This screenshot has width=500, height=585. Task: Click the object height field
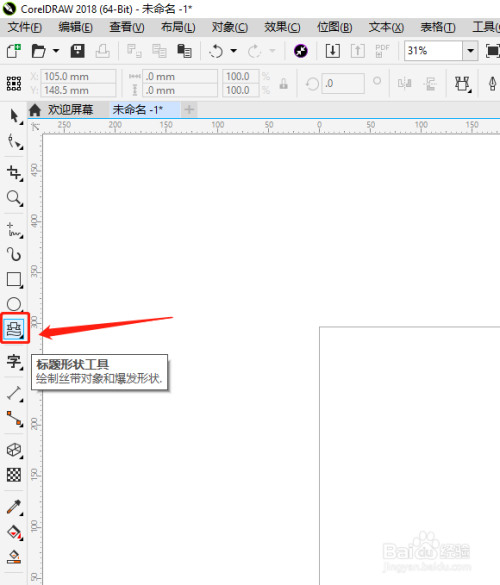pos(180,90)
